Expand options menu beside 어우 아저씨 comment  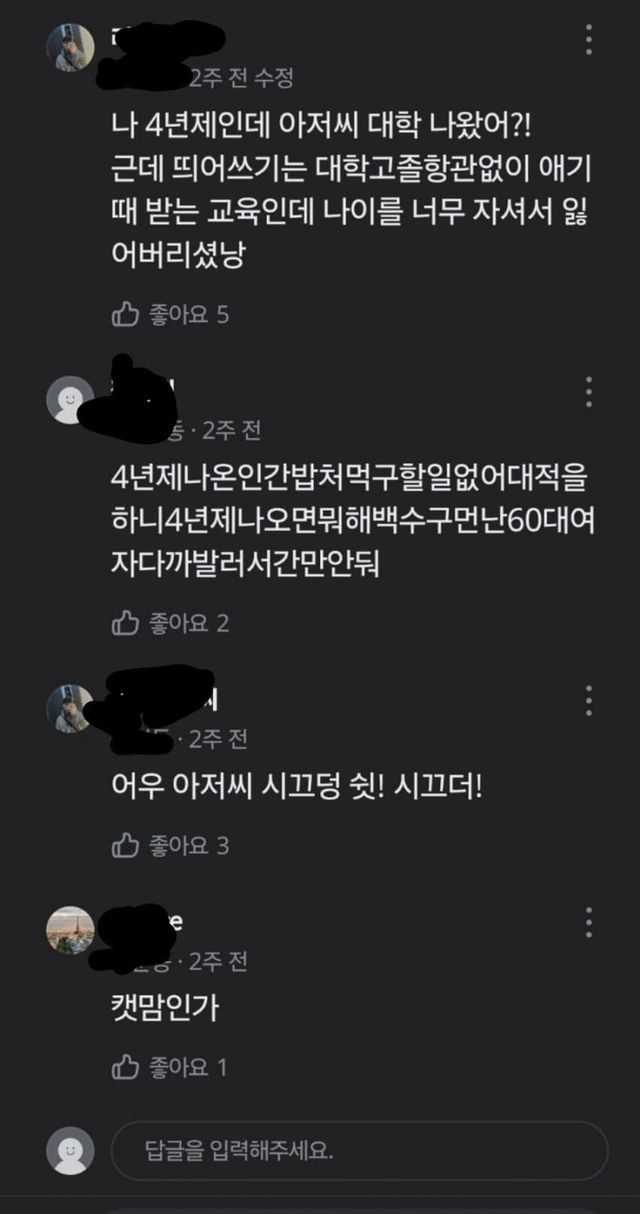click(589, 700)
